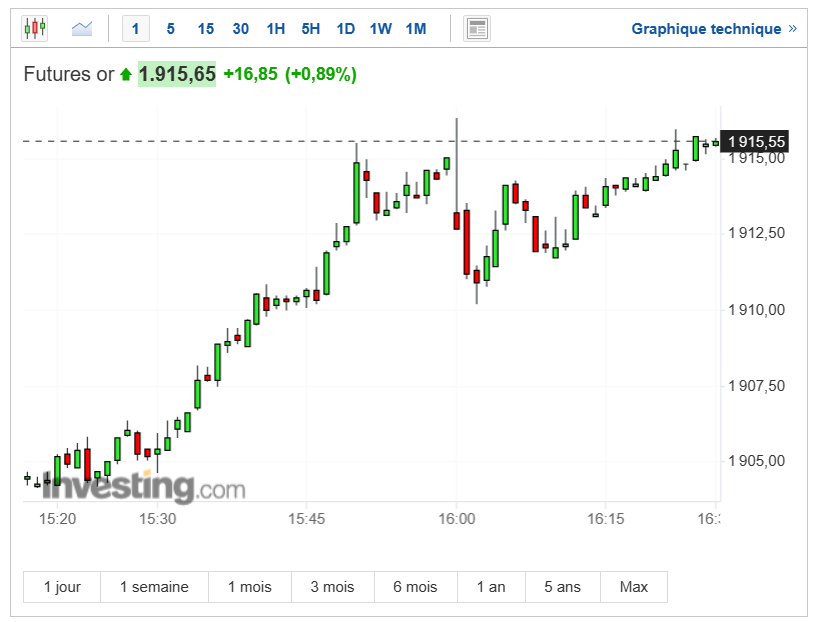This screenshot has width=814, height=622.
Task: Choose the 6 mois range button
Action: tap(416, 587)
